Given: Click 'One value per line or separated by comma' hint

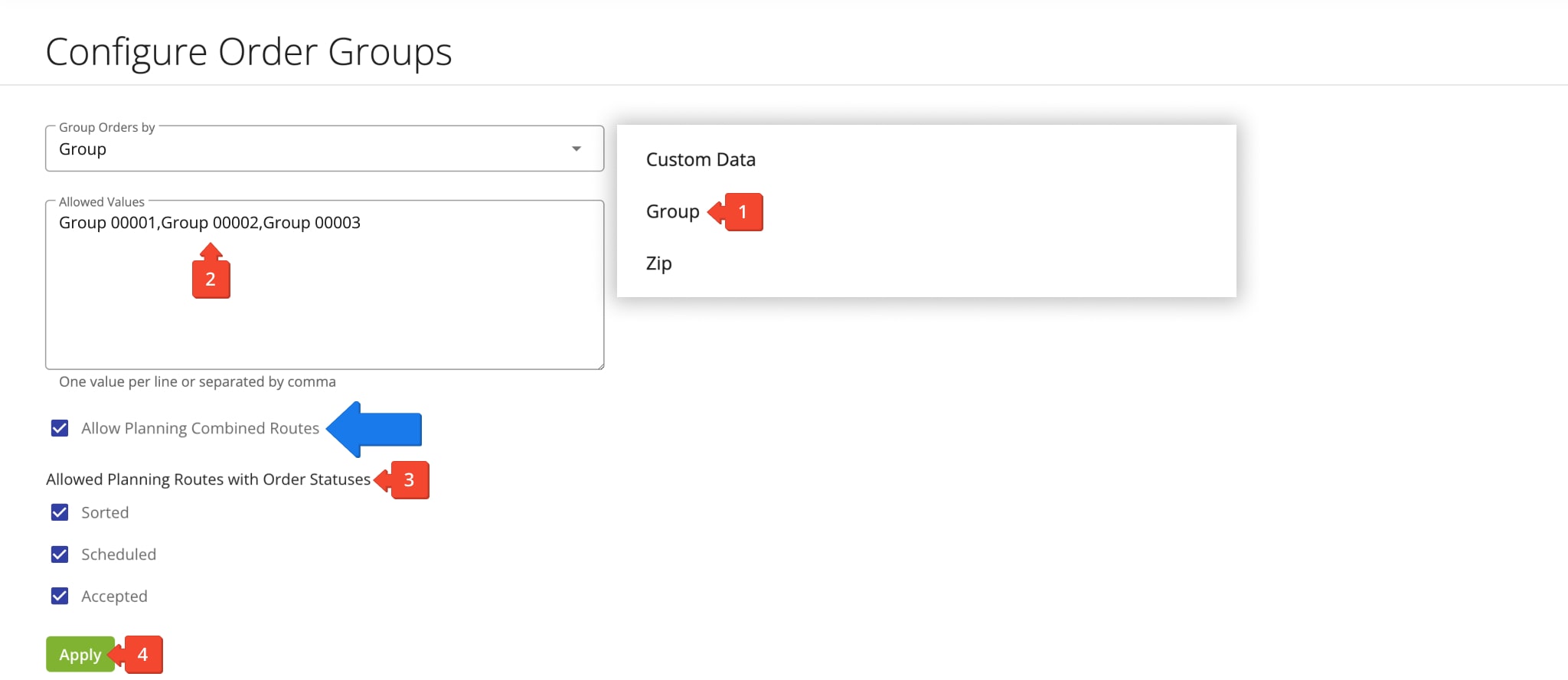Looking at the screenshot, I should pyautogui.click(x=198, y=381).
